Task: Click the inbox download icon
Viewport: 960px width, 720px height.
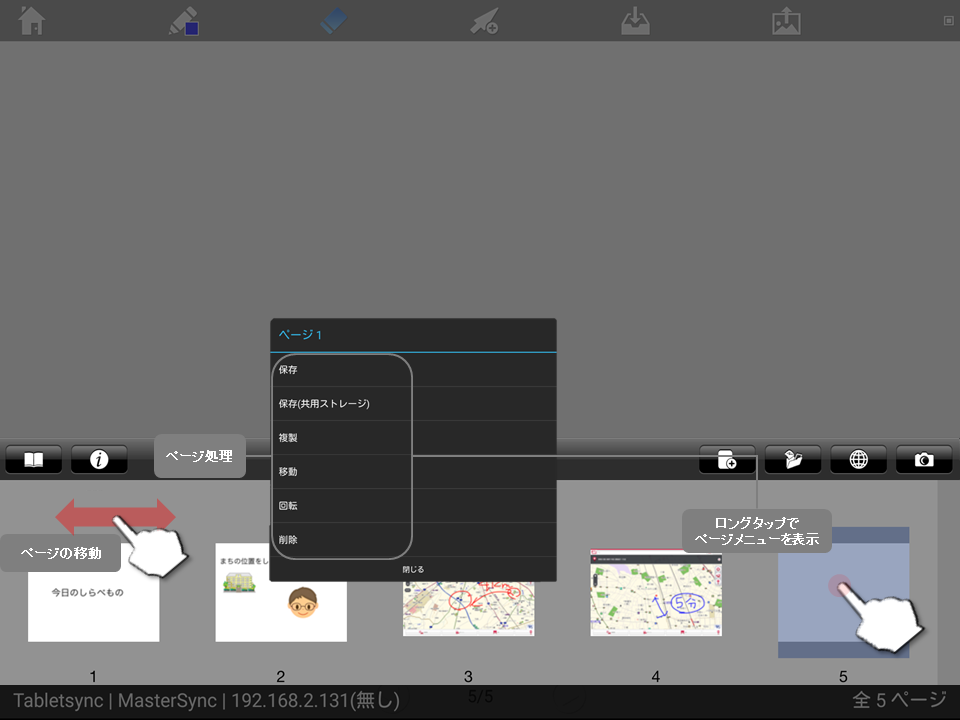Action: point(635,21)
